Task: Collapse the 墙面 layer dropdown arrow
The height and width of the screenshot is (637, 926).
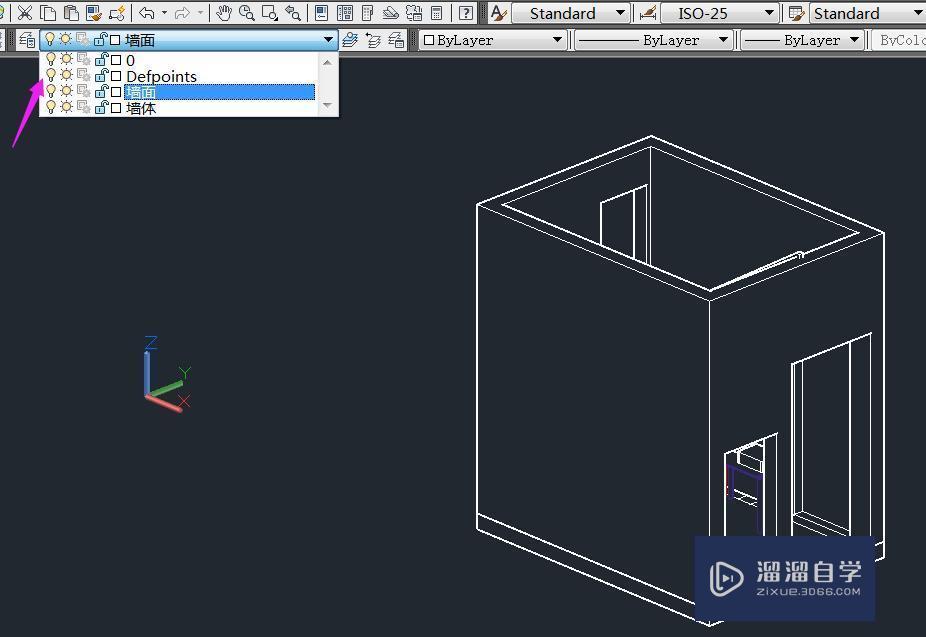Action: click(x=328, y=40)
